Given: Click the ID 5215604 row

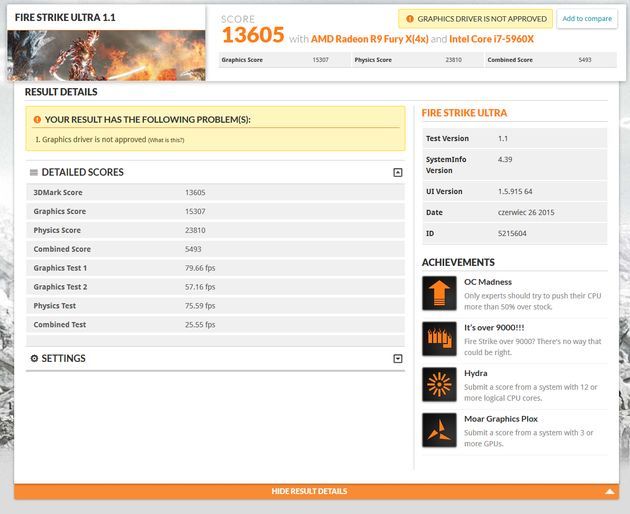Looking at the screenshot, I should [515, 233].
